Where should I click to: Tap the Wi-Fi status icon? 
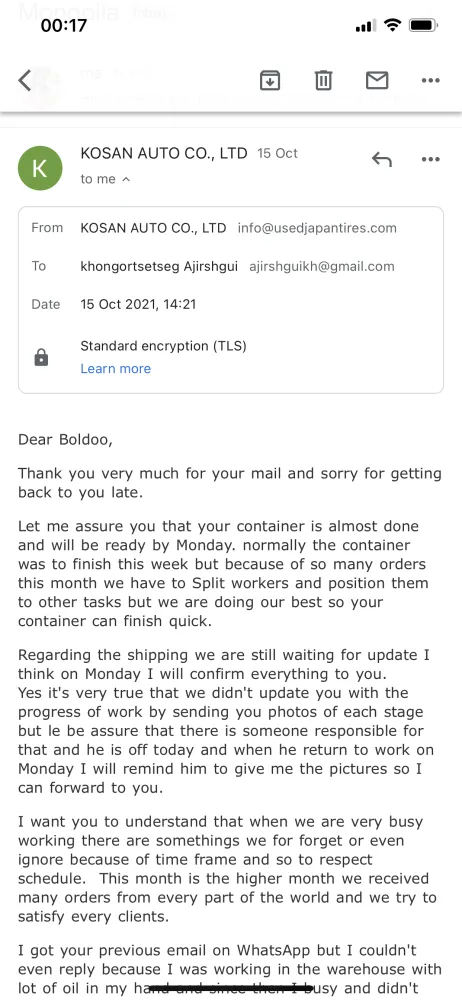[392, 26]
